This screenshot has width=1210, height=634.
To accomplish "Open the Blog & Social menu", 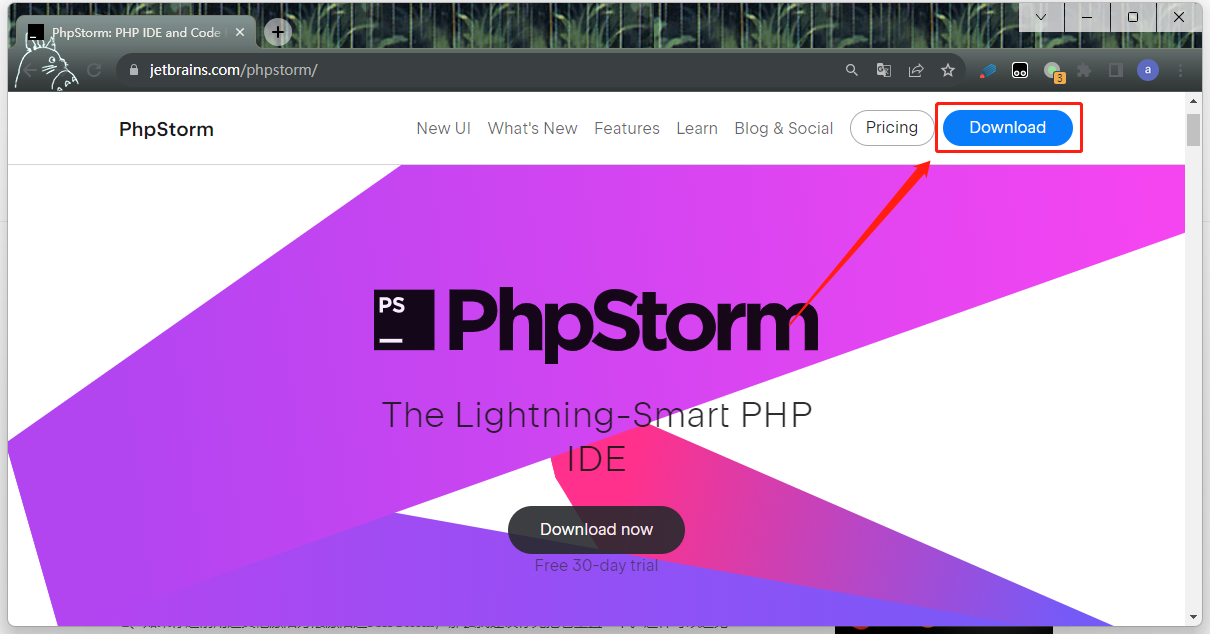I will tap(784, 128).
